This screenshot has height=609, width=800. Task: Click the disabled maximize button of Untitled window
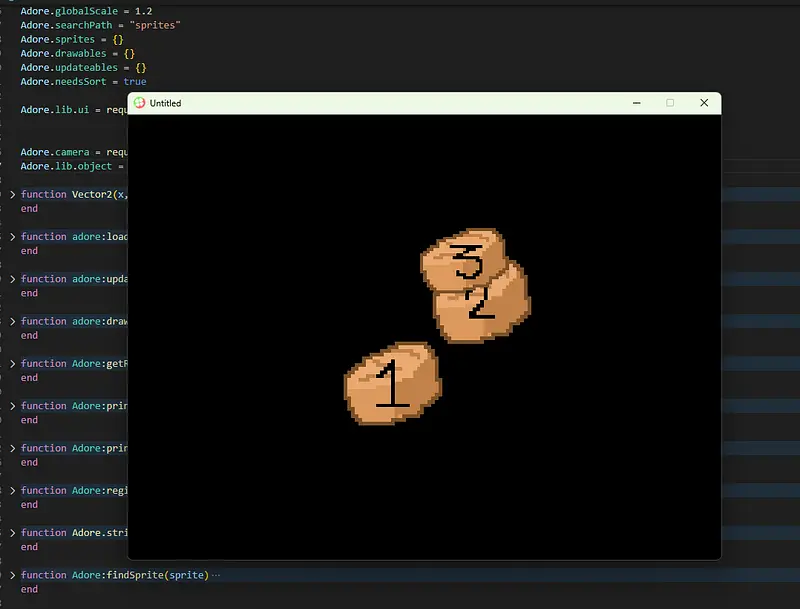(670, 103)
